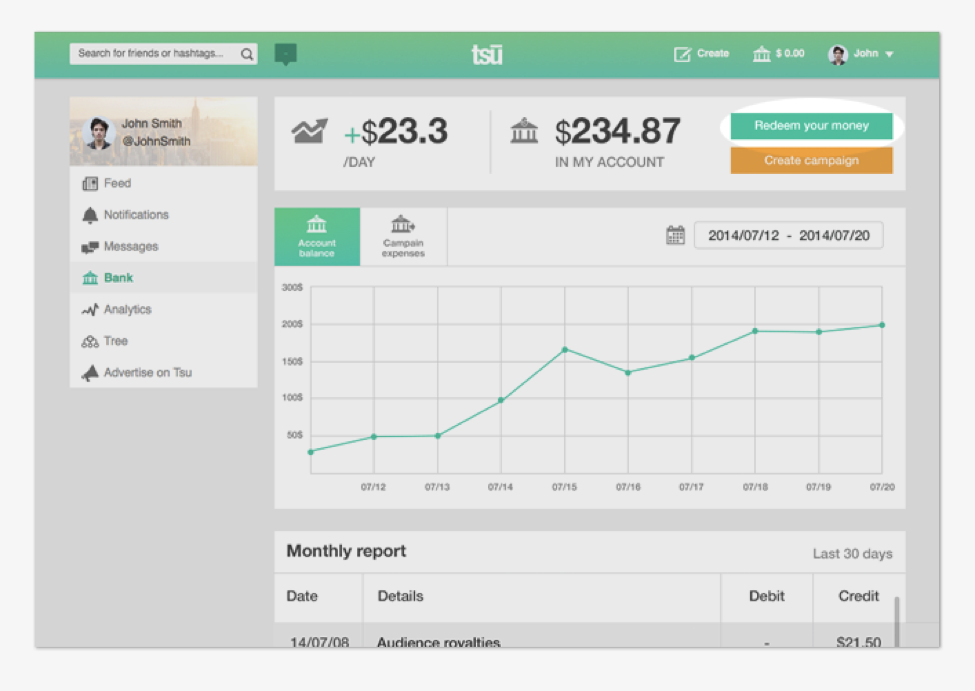This screenshot has height=691, width=975.
Task: Click the Create pencil icon
Action: (x=682, y=54)
